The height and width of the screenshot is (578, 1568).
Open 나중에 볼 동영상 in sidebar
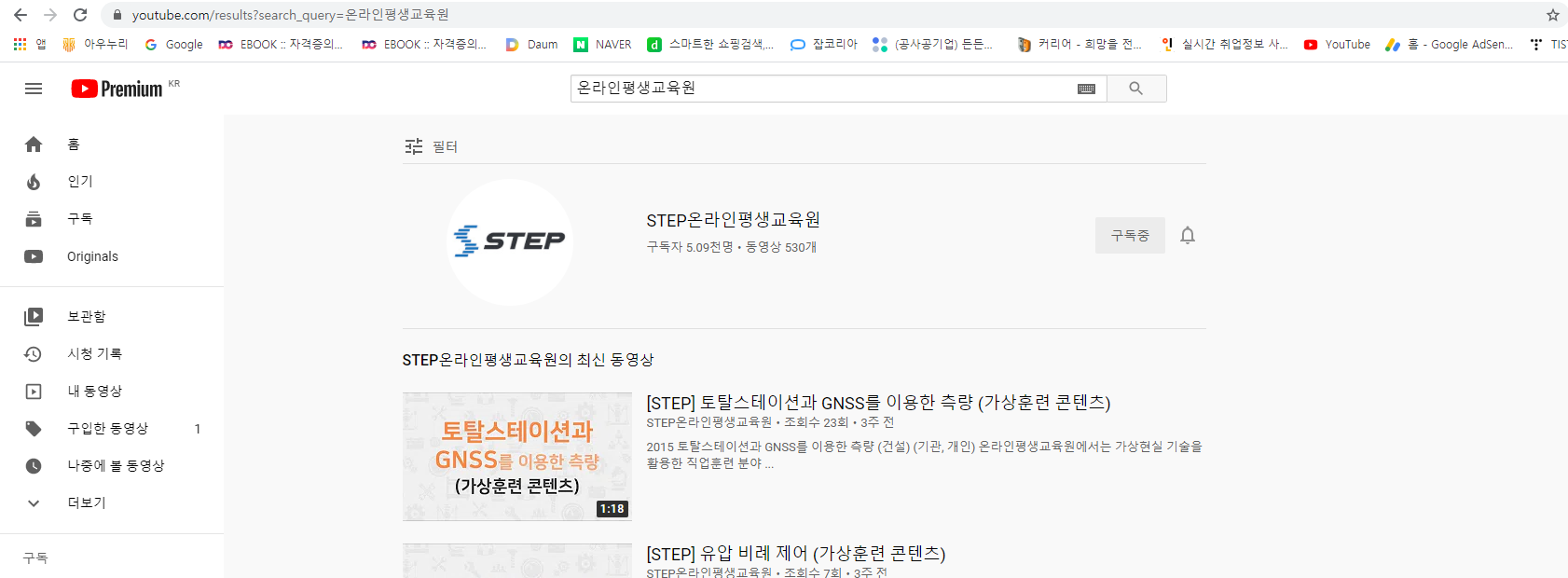[x=112, y=465]
